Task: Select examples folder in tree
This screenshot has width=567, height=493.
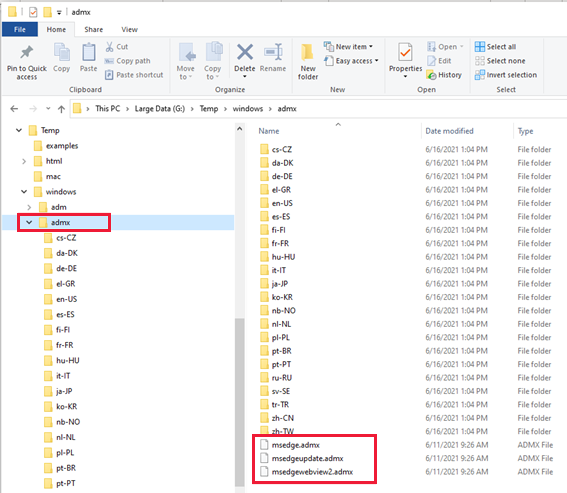Action: (56, 146)
